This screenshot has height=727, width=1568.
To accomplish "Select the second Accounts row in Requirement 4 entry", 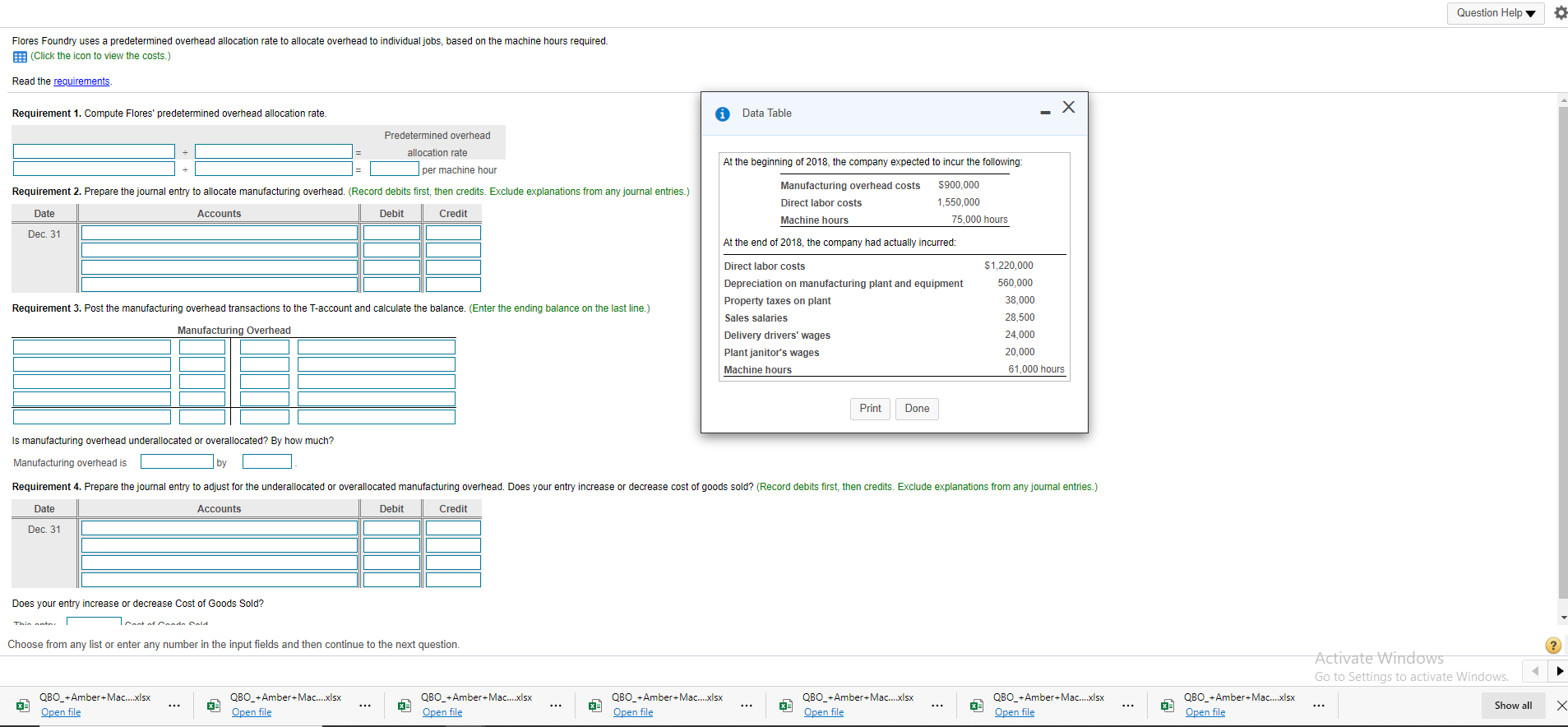I will [220, 545].
